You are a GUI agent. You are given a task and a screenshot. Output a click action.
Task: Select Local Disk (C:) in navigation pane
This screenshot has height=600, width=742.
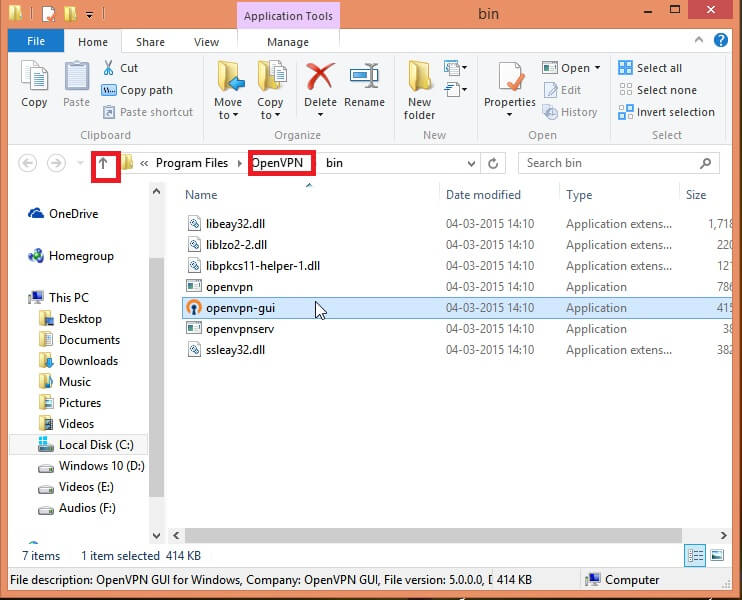[x=95, y=445]
